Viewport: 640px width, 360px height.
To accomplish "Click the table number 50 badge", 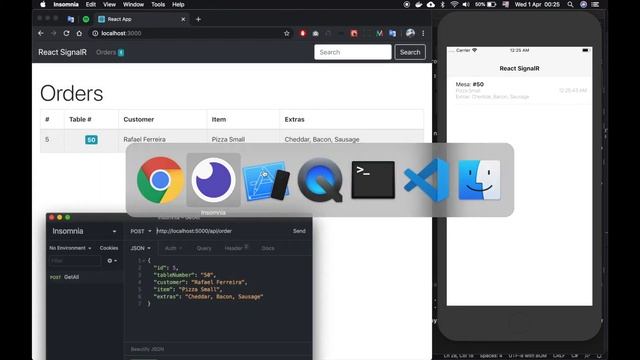I will (91, 140).
